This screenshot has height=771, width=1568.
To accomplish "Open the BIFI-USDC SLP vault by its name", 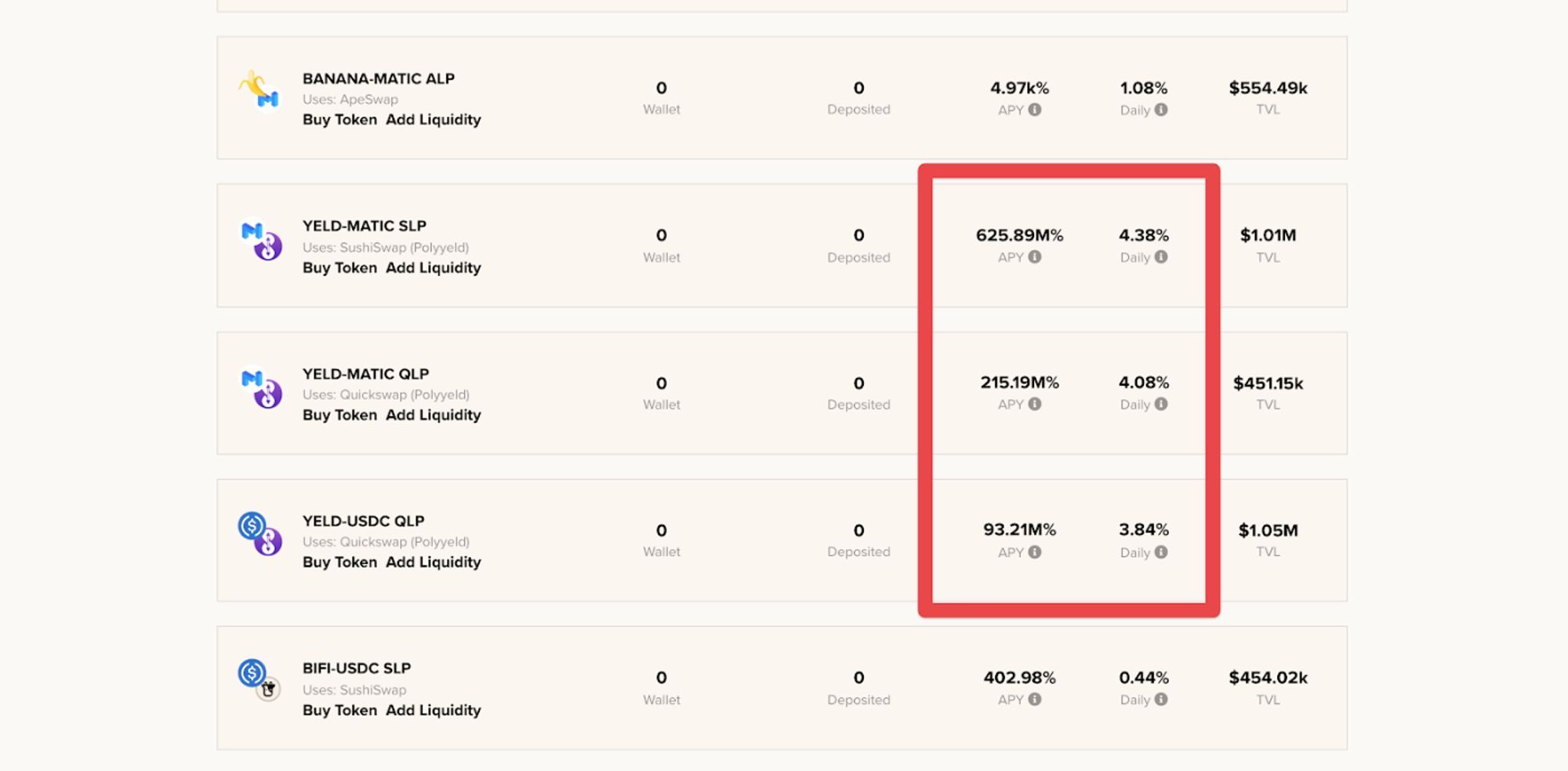I will [357, 668].
